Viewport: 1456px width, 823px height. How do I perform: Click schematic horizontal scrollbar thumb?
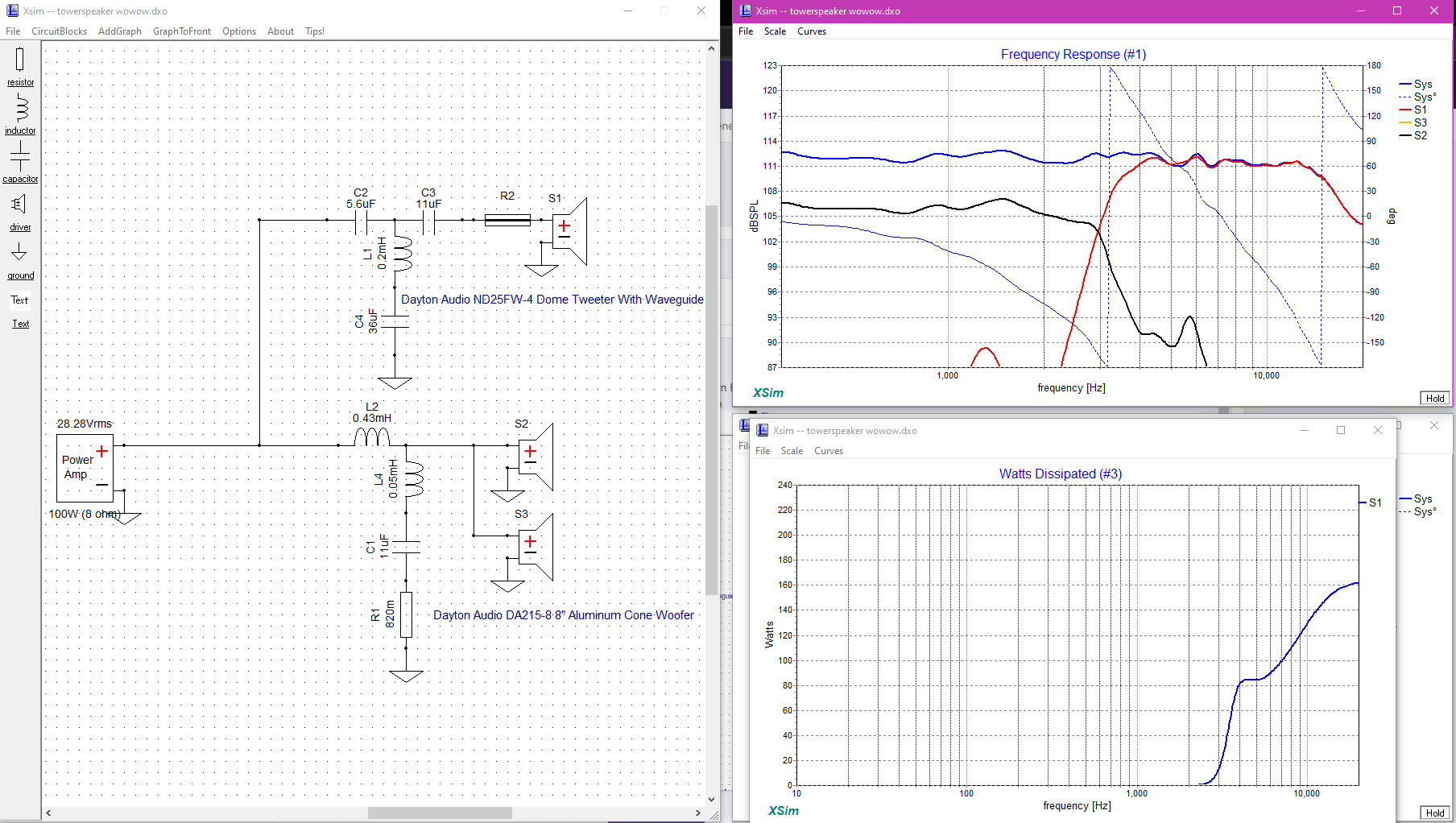440,813
